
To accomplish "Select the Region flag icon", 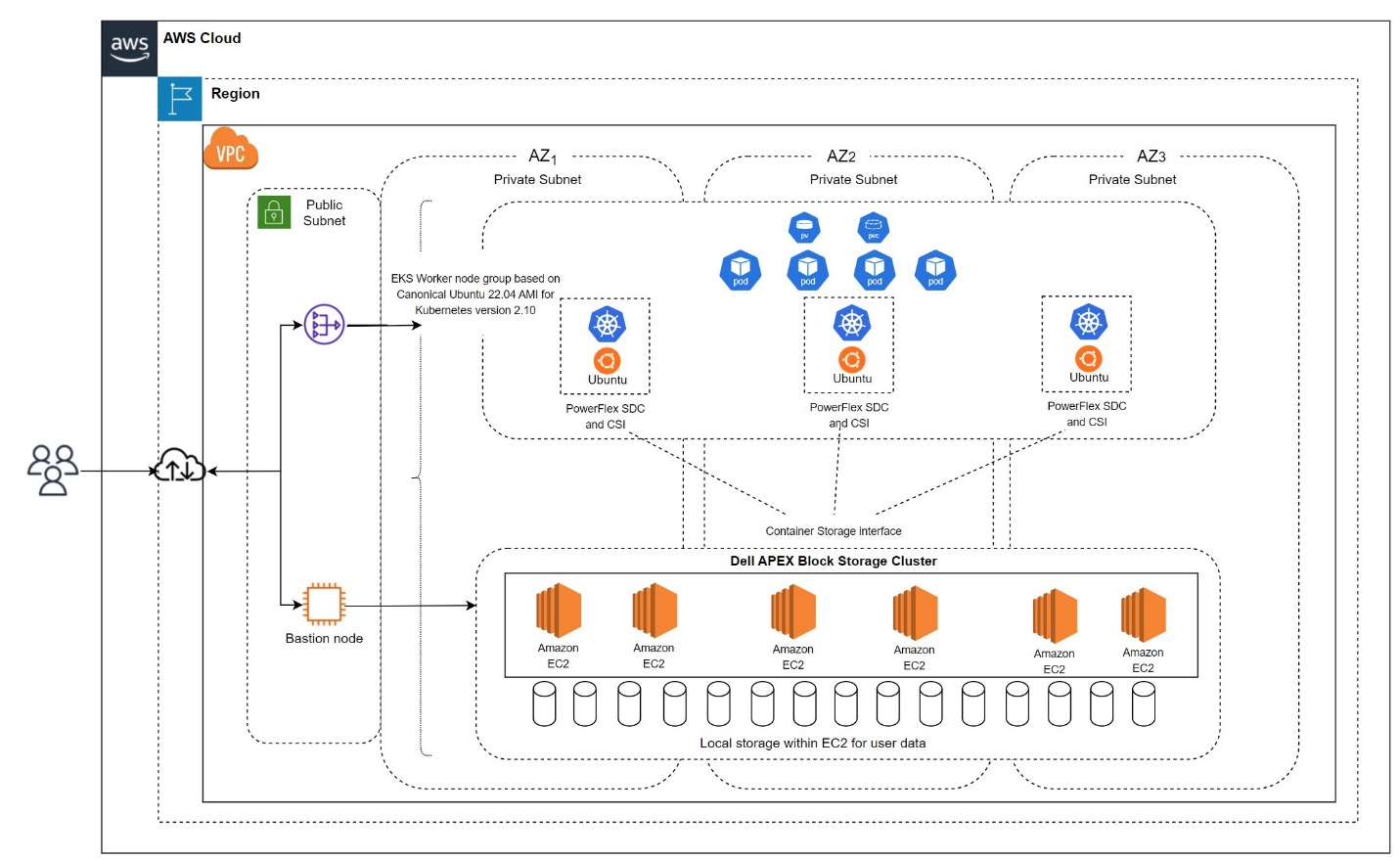I will pyautogui.click(x=180, y=99).
